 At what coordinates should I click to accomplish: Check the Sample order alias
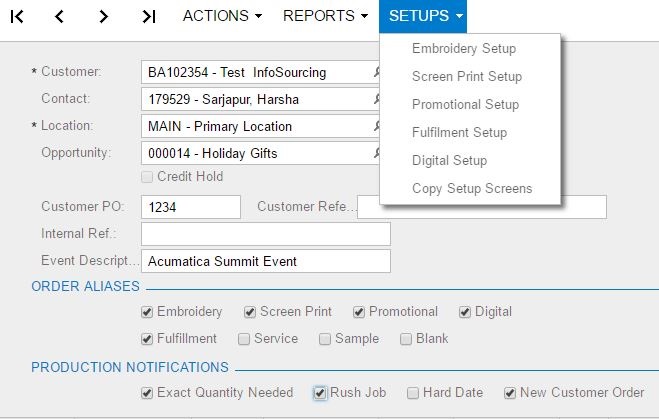point(325,339)
